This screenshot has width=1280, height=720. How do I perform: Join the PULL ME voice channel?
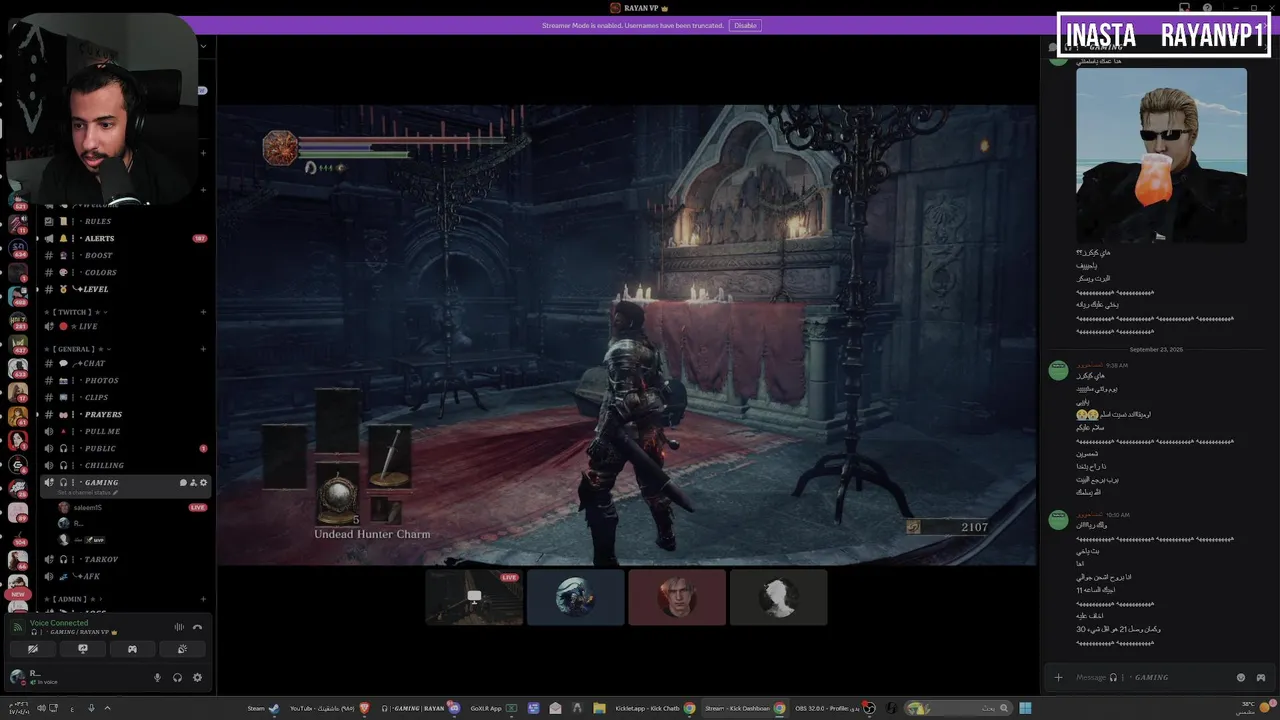(125, 431)
